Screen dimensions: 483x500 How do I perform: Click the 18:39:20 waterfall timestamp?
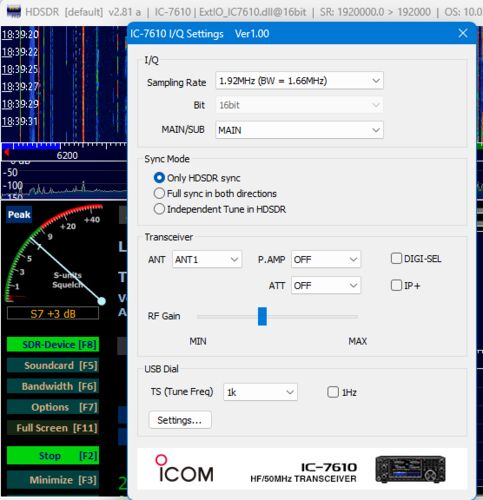[20, 34]
